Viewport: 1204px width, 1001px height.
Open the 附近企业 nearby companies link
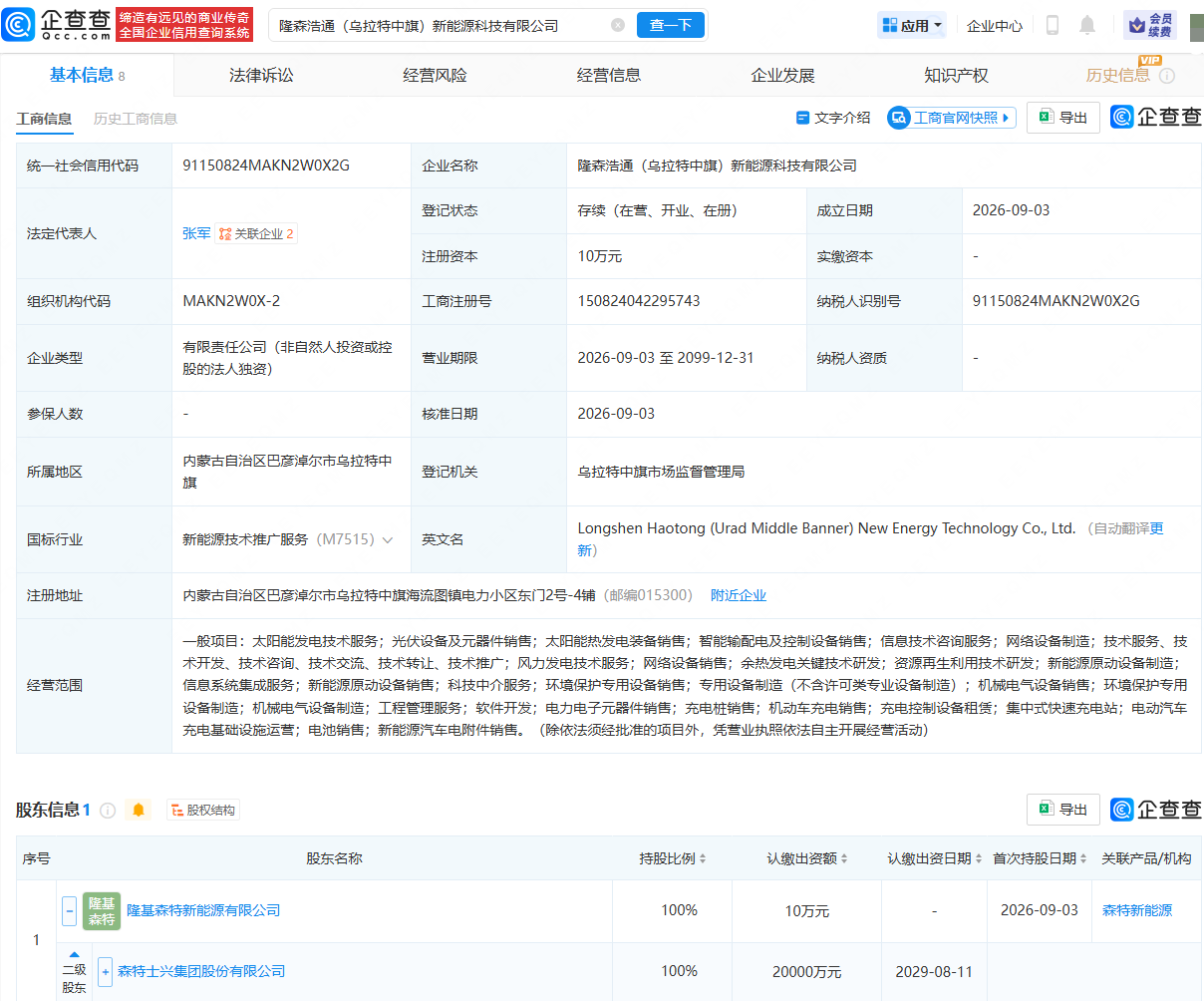coord(739,595)
